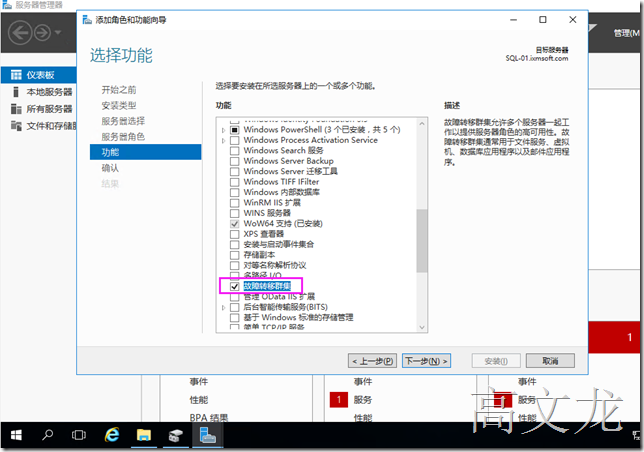
Task: Click the Server Manager forward arrow icon
Action: (42, 32)
